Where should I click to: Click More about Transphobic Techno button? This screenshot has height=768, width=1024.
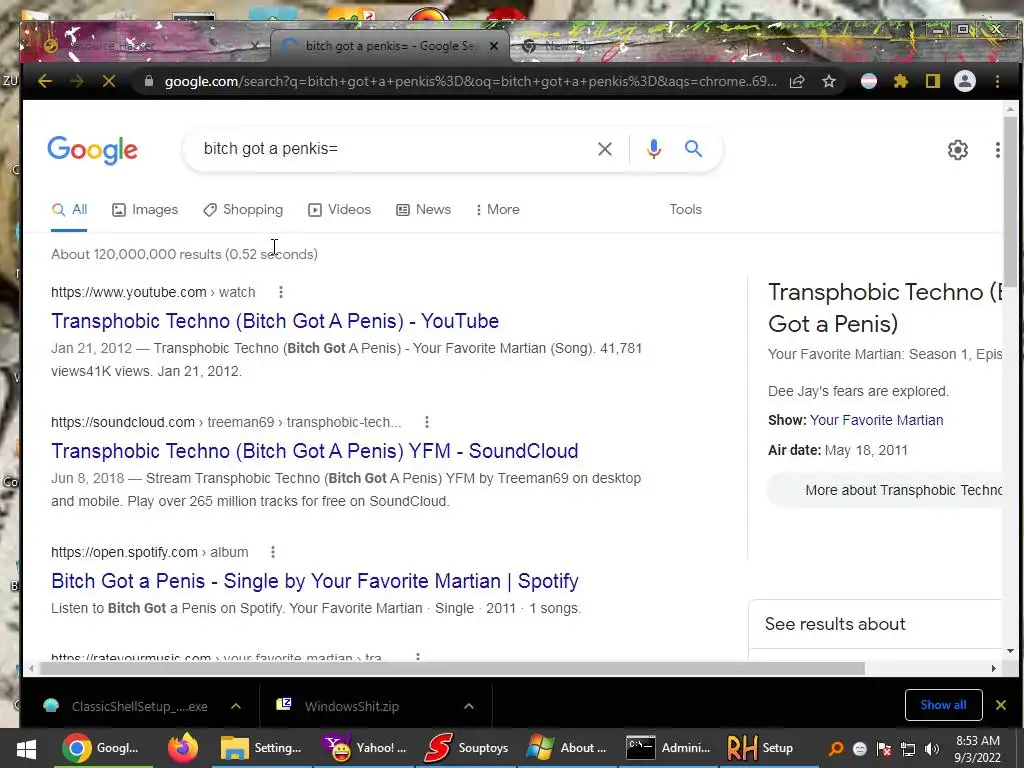pyautogui.click(x=884, y=490)
